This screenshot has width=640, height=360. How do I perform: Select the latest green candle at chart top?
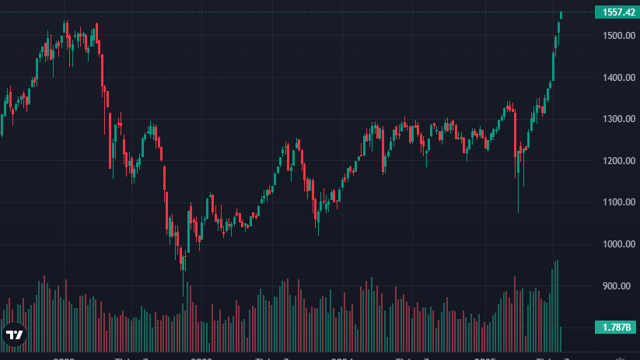[x=561, y=15]
